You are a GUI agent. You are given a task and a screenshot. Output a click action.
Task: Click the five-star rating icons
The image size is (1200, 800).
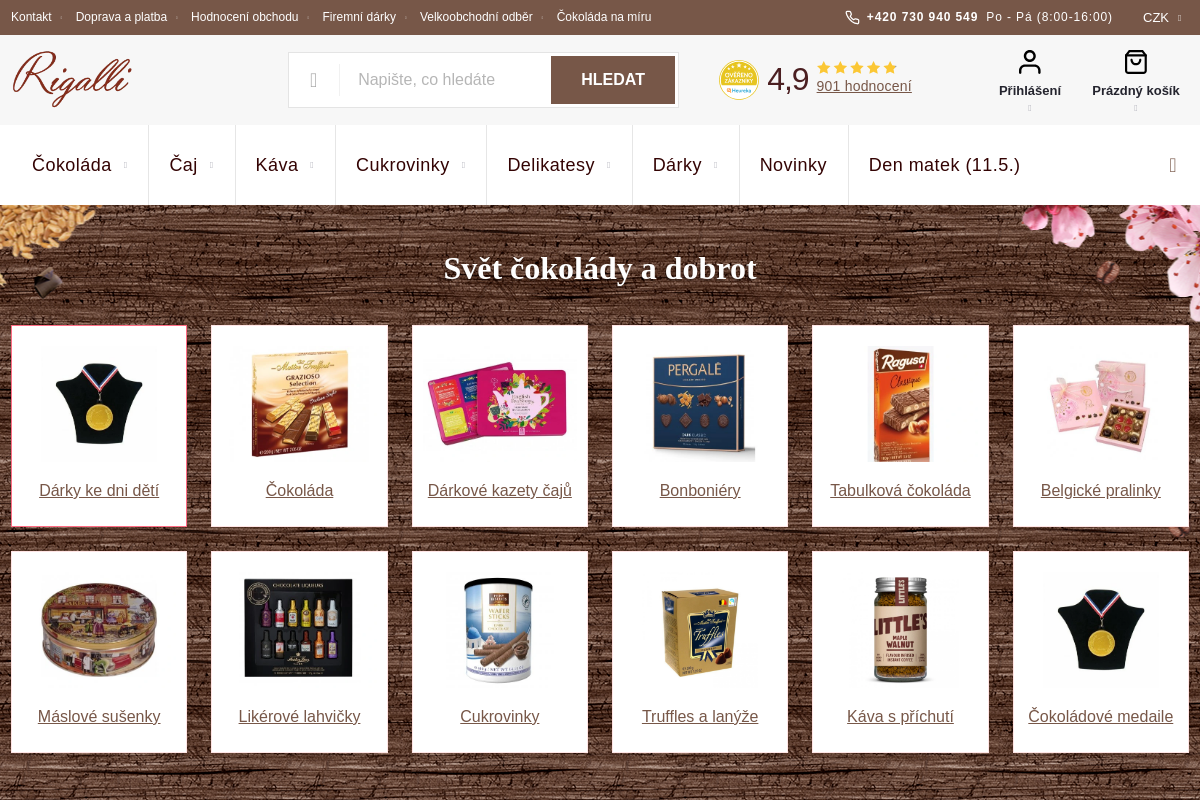click(857, 68)
